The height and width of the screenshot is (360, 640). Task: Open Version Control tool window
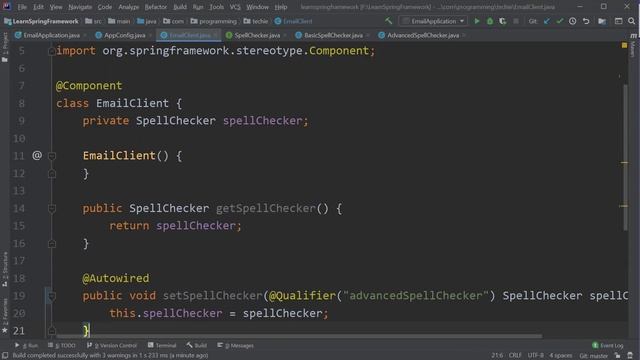point(112,345)
